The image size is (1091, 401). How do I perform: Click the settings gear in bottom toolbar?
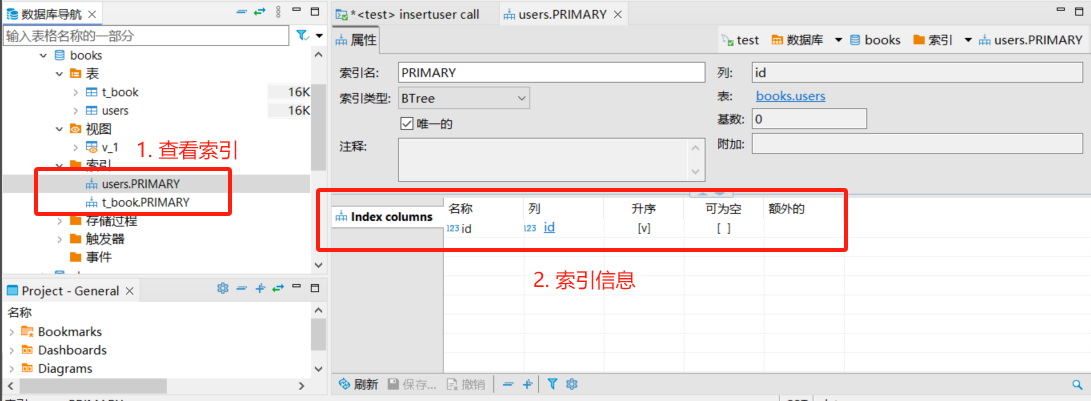[x=572, y=384]
